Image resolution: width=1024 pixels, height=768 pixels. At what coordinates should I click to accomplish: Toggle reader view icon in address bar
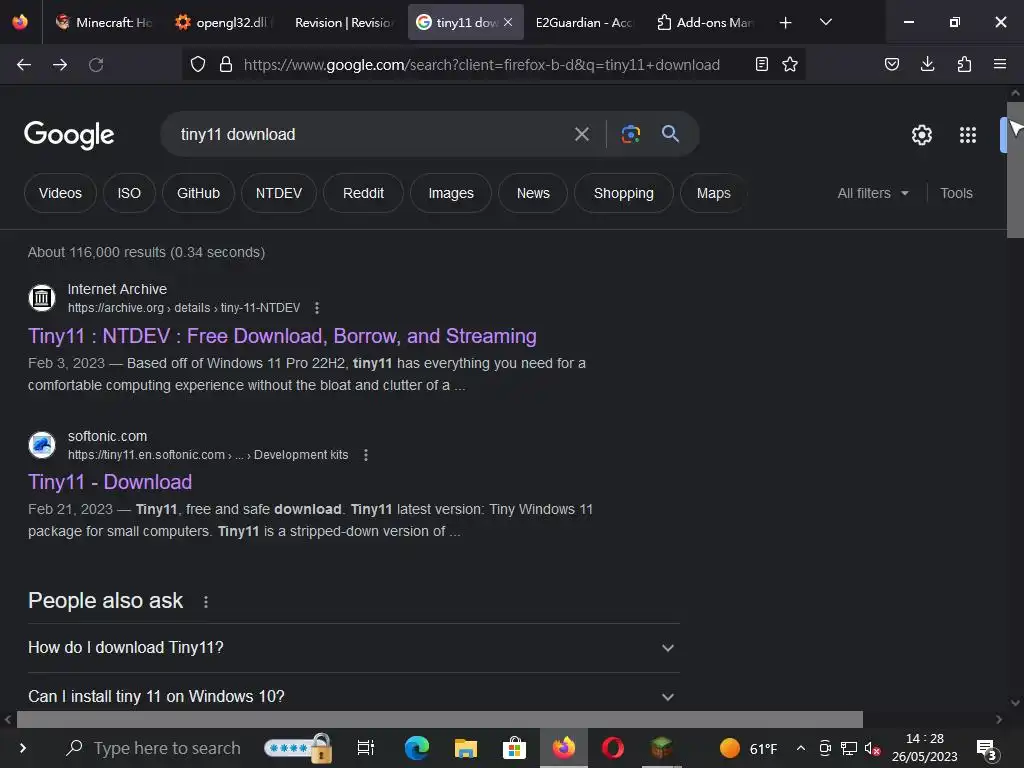click(761, 64)
